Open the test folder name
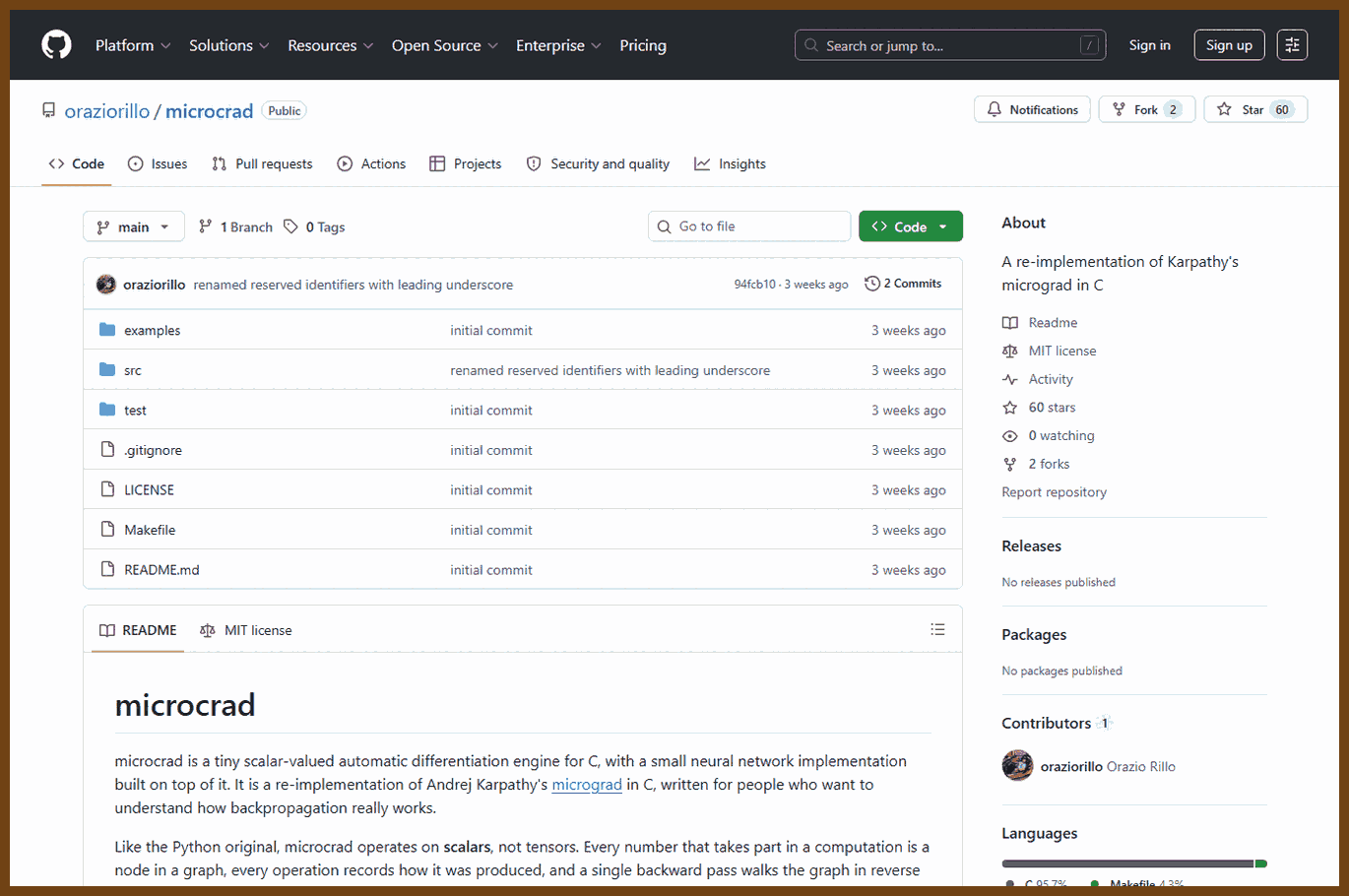The image size is (1349, 896). 135,411
